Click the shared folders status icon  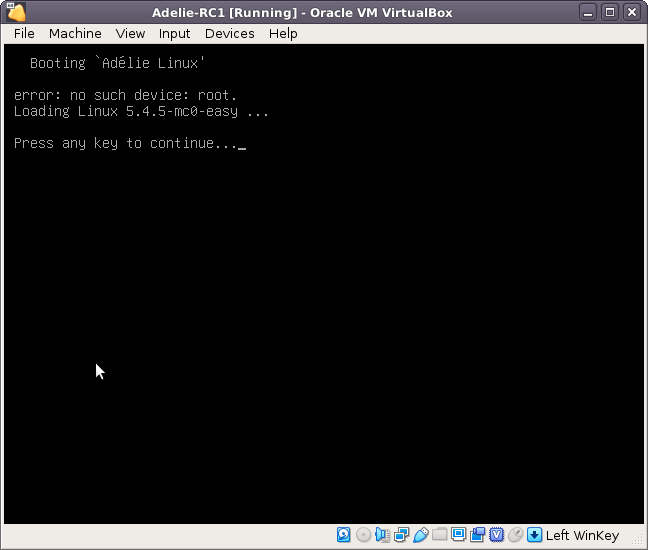[x=439, y=535]
